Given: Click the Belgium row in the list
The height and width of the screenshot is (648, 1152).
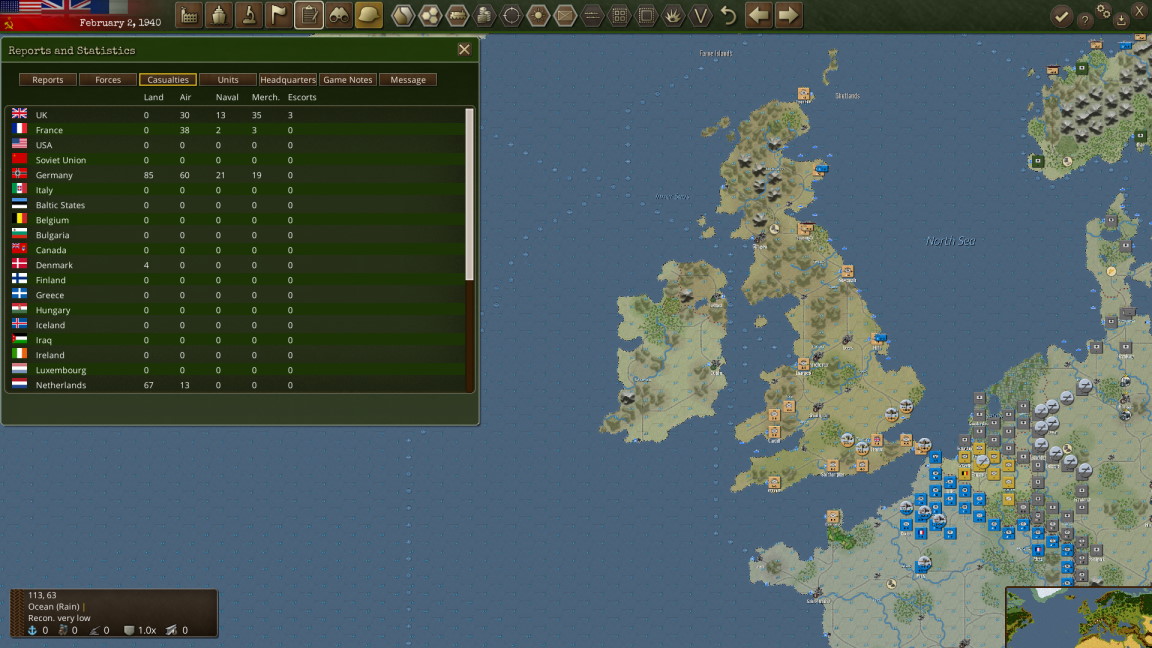Looking at the screenshot, I should [235, 220].
